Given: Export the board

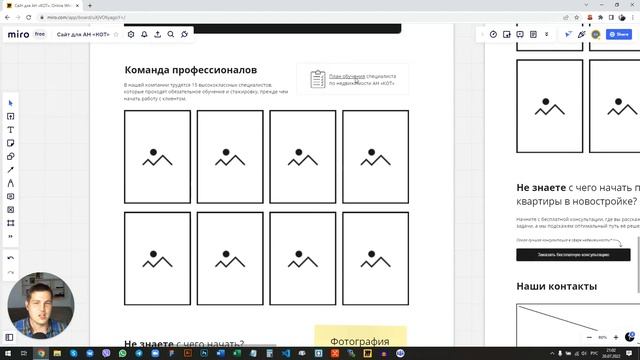Looking at the screenshot, I should tap(158, 35).
